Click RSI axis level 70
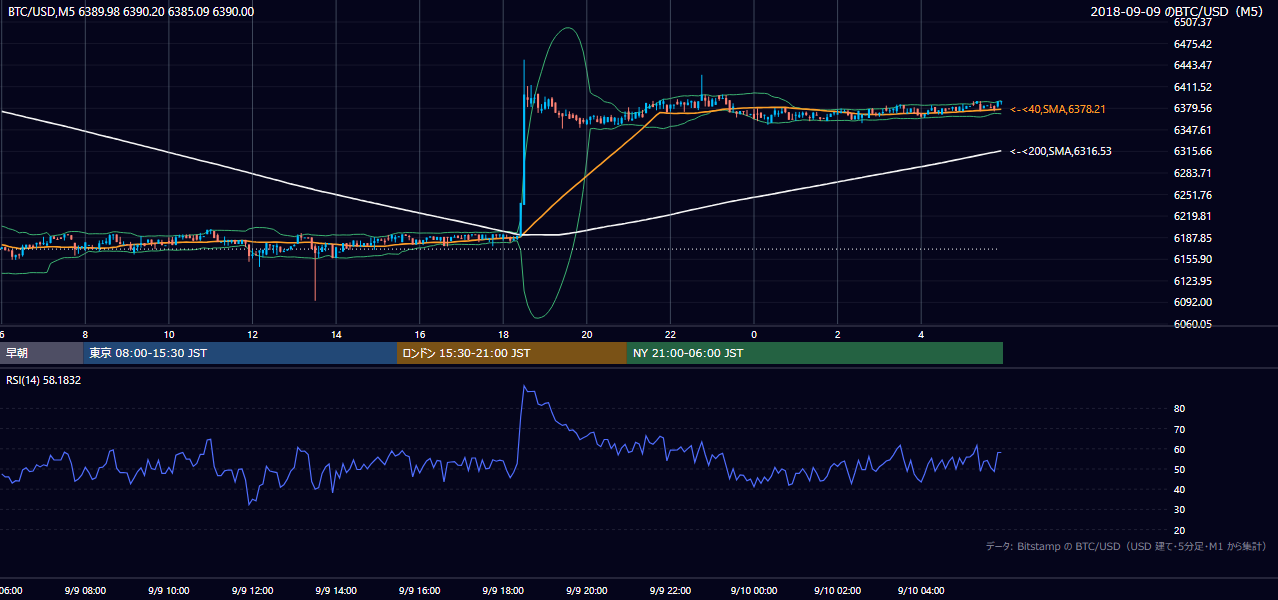This screenshot has height=600, width=1278. 1180,429
